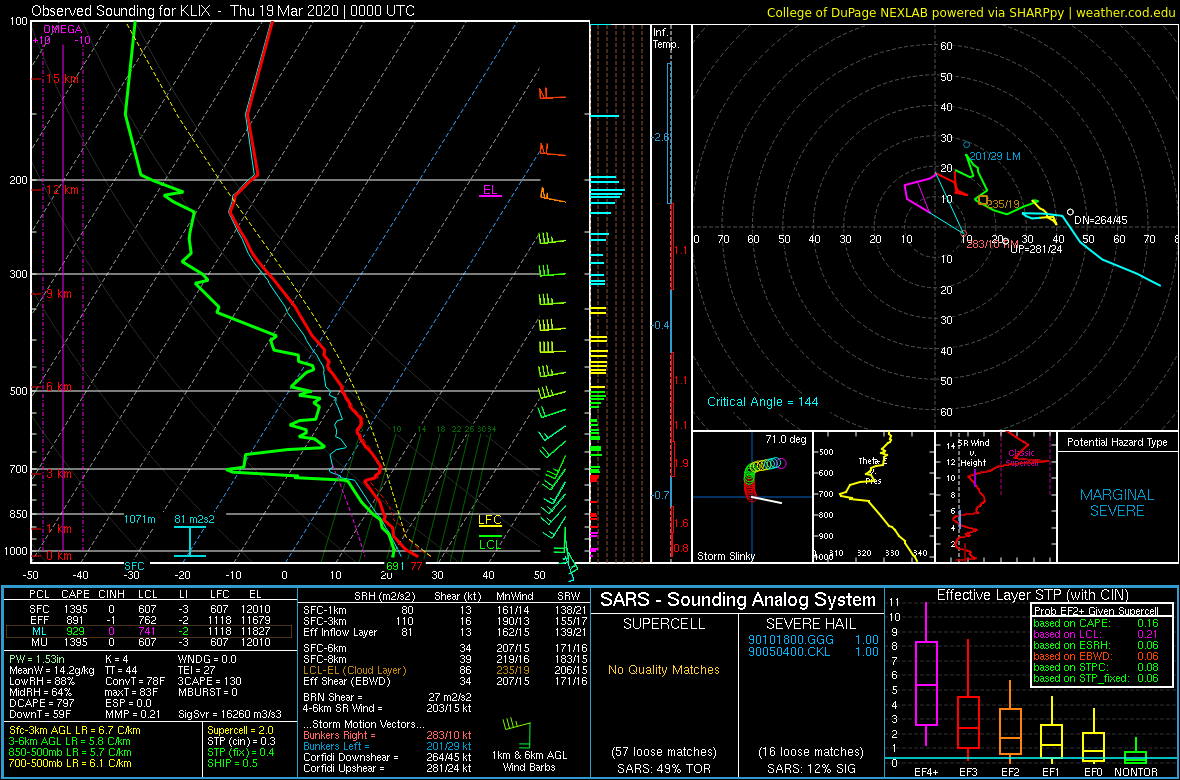Click the '3CAPE = 130' value
Viewport: 1180px width, 780px height.
(211, 682)
